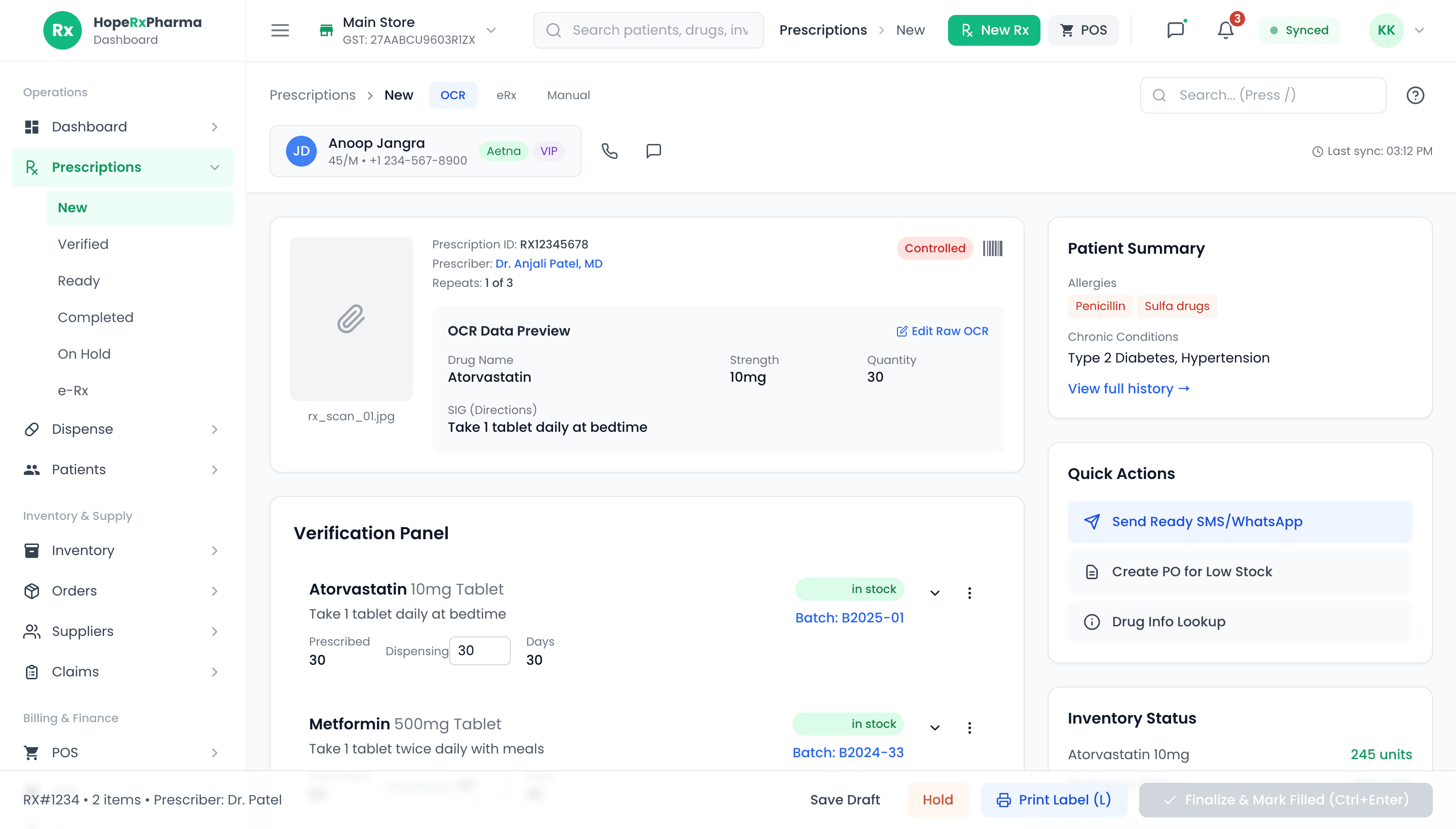The image size is (1456, 829).
Task: Collapse the Prescriptions sidebar section
Action: point(214,168)
